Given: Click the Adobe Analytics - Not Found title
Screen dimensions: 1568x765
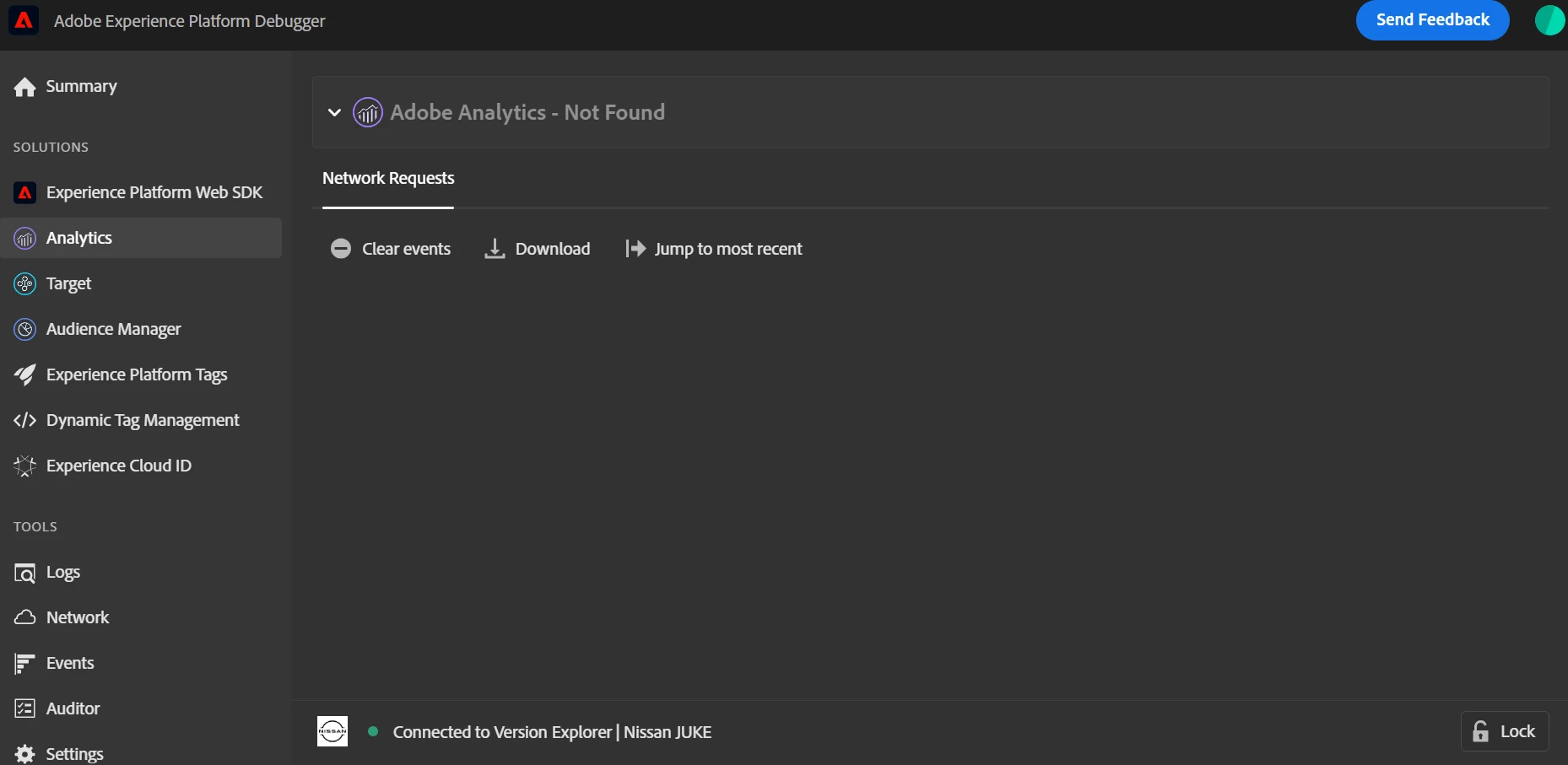Looking at the screenshot, I should [x=527, y=112].
